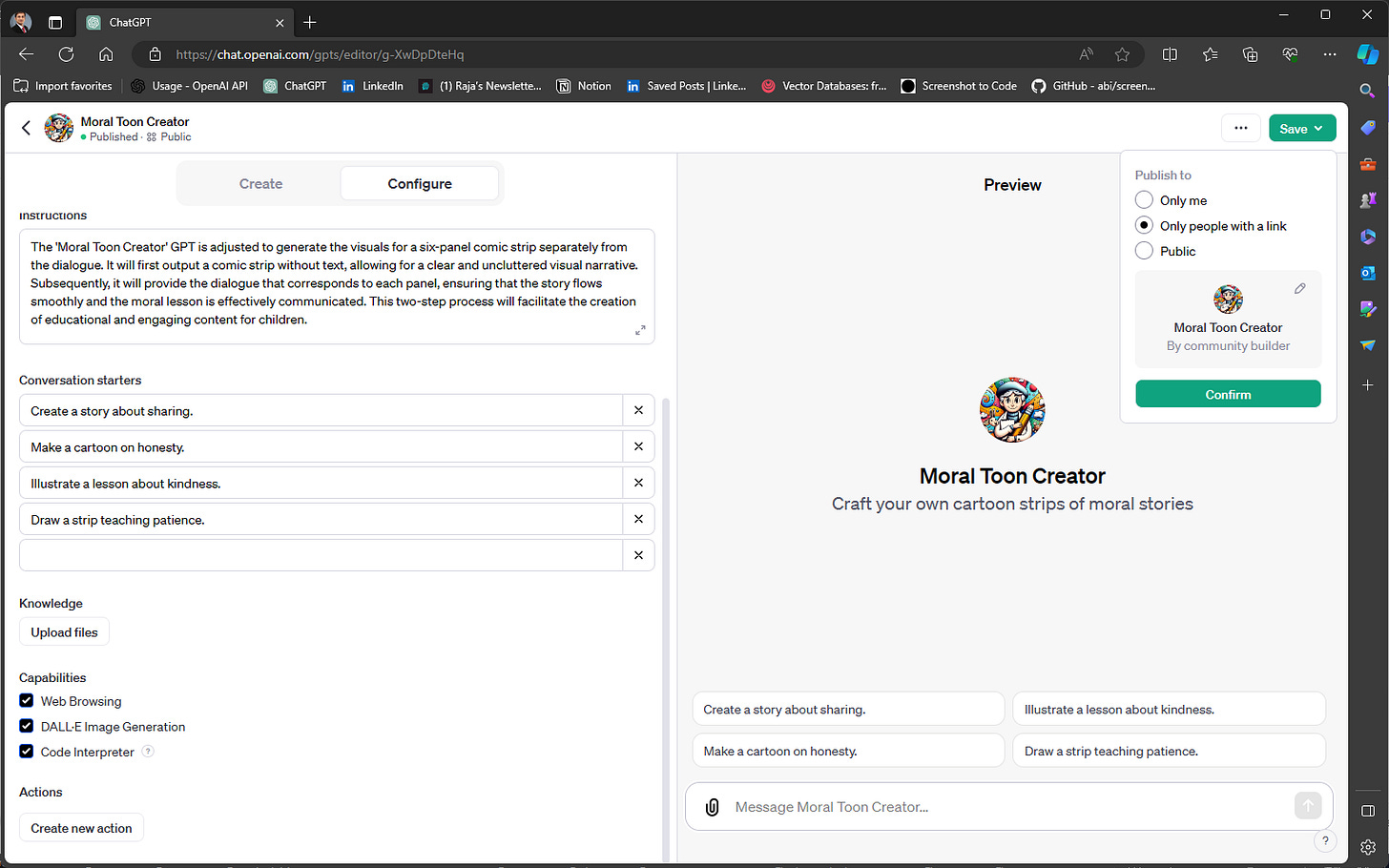The width and height of the screenshot is (1389, 868).
Task: Open the Edge Copilot sidebar icon
Action: coord(1367,54)
